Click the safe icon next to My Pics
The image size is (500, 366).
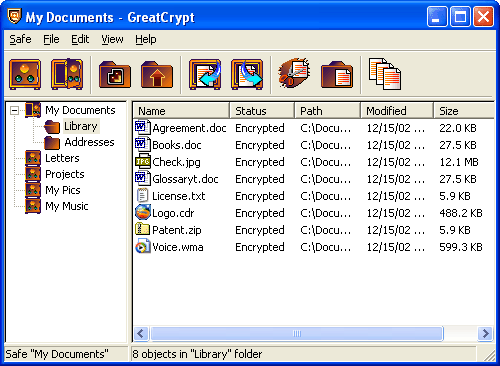(x=33, y=190)
